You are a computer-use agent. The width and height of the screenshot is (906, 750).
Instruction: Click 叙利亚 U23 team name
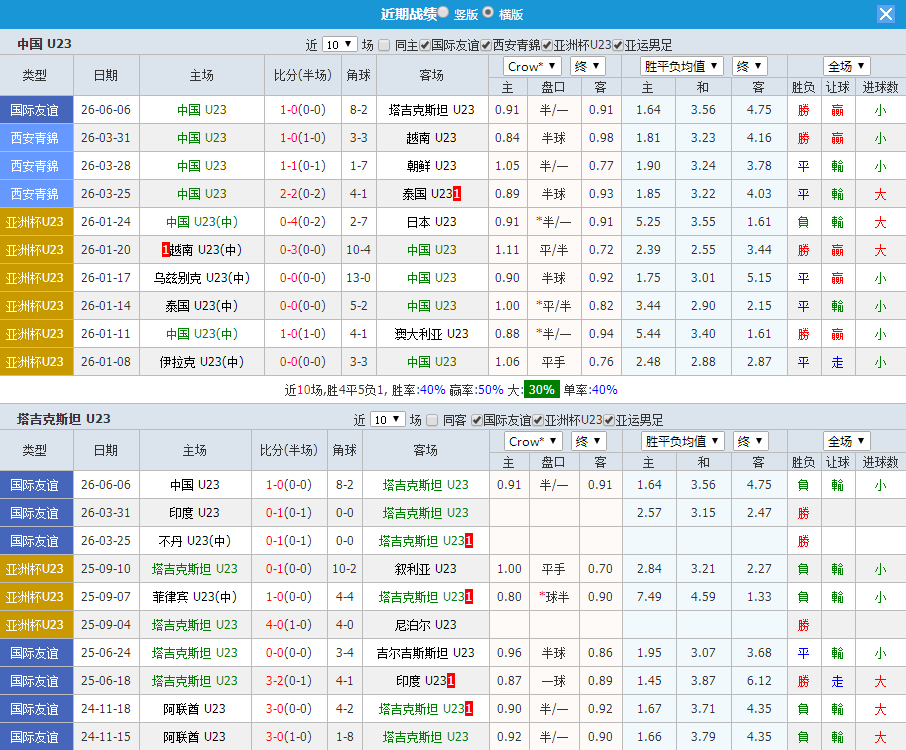coord(426,569)
